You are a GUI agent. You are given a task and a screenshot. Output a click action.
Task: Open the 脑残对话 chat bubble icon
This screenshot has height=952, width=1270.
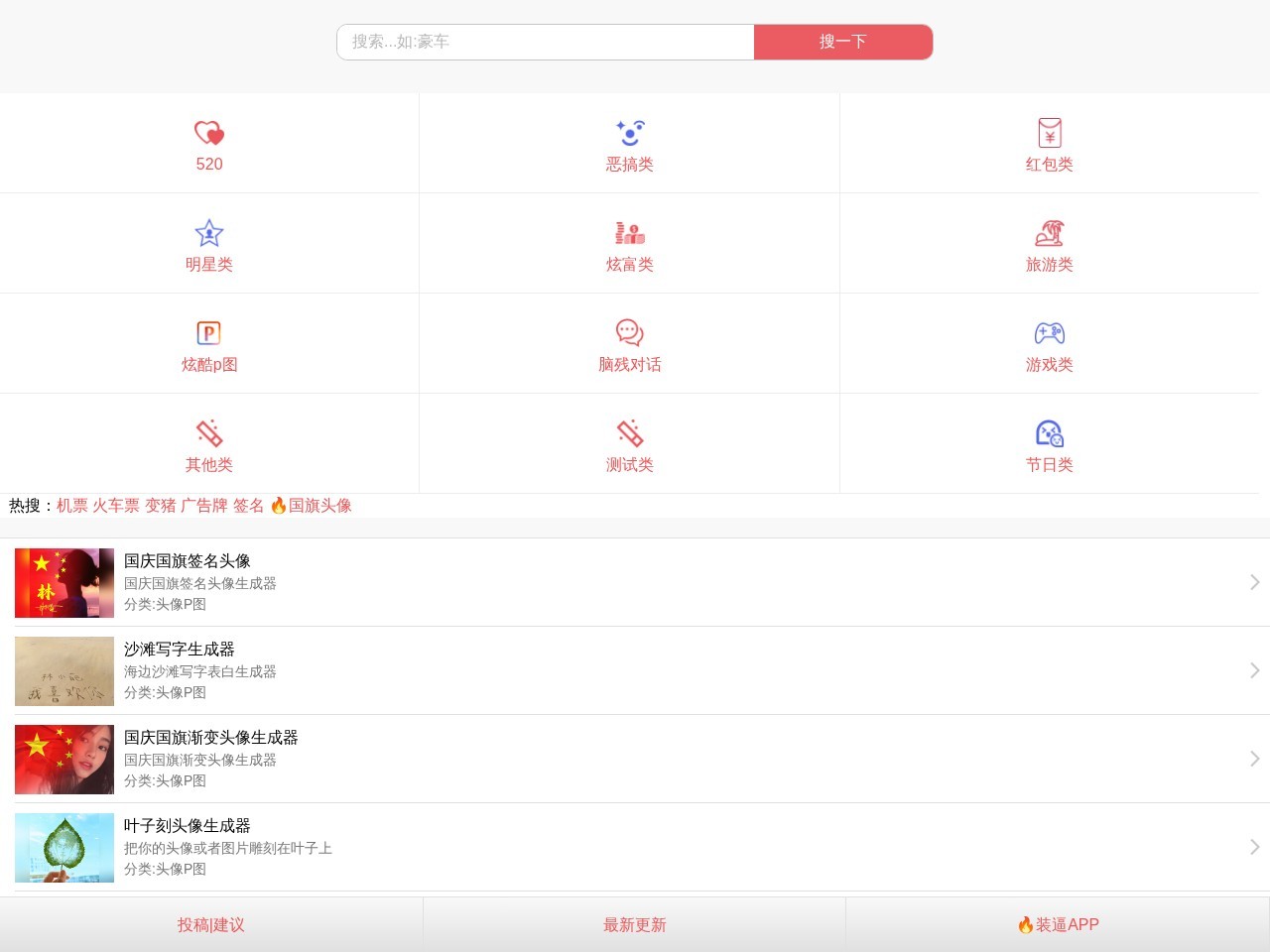[x=629, y=333]
